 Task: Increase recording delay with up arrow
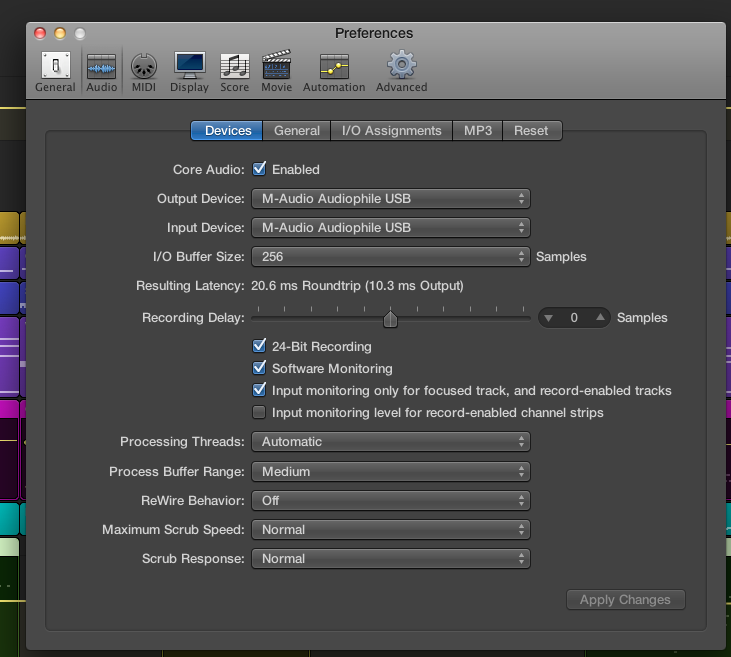600,318
